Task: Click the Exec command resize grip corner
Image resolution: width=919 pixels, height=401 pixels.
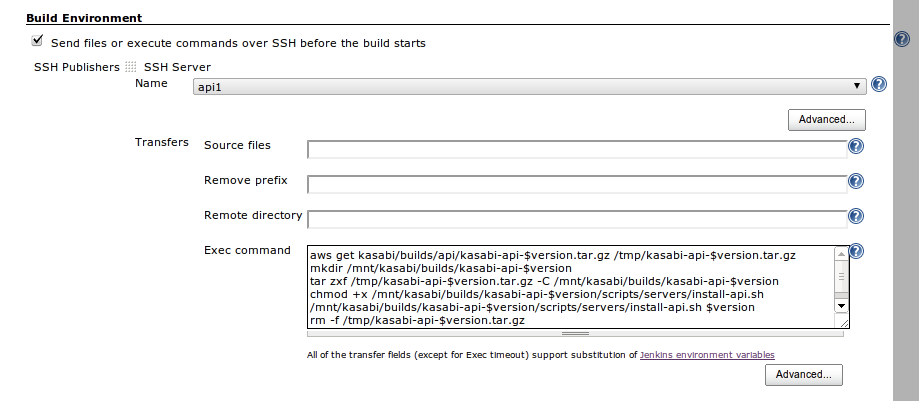Action: [x=843, y=322]
